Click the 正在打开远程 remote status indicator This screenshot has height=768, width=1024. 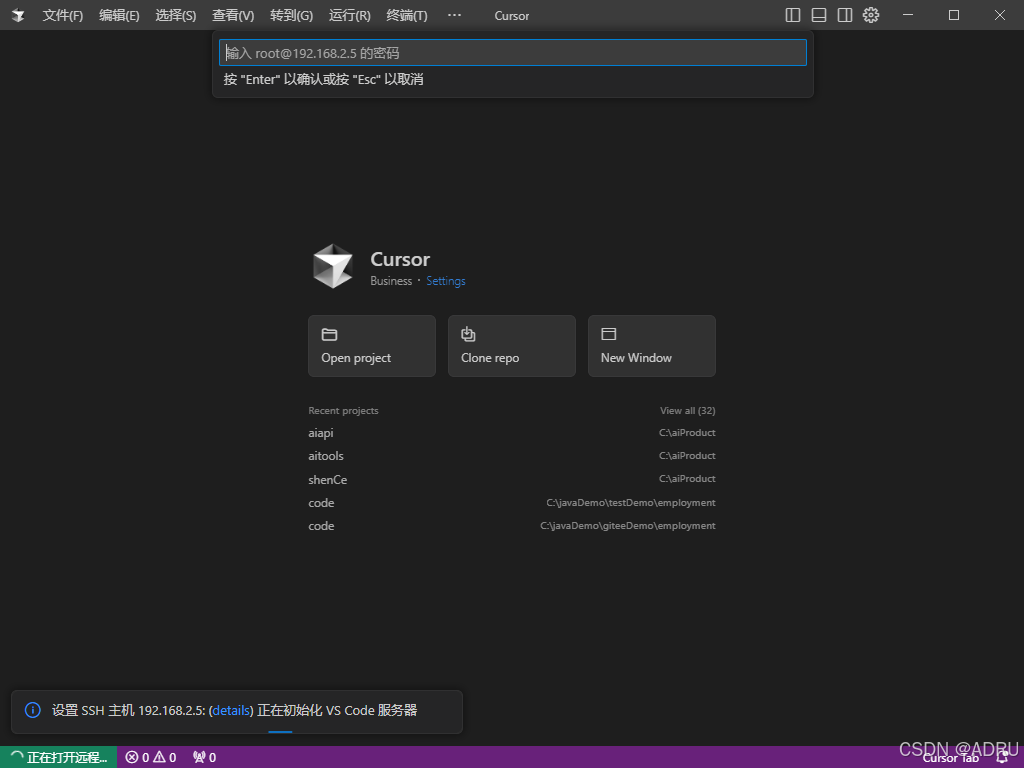[x=59, y=758]
